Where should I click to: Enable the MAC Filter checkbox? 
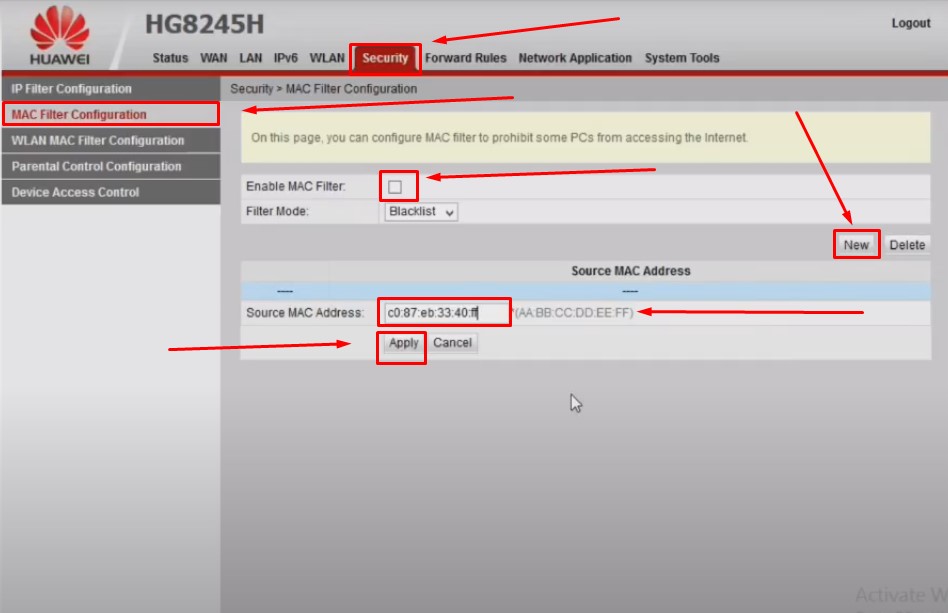pyautogui.click(x=395, y=187)
